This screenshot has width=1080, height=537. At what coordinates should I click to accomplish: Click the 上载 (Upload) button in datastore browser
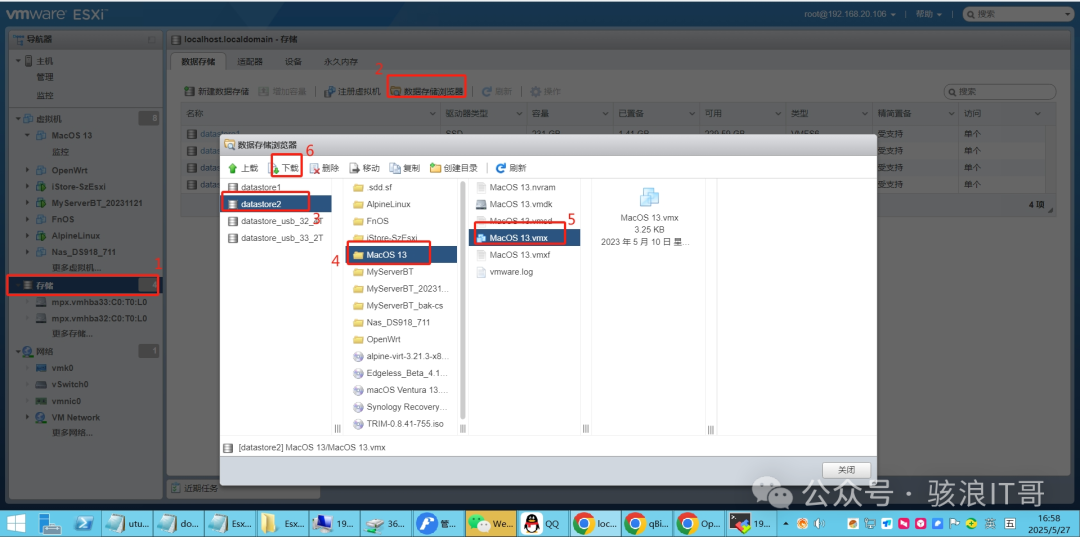[243, 167]
